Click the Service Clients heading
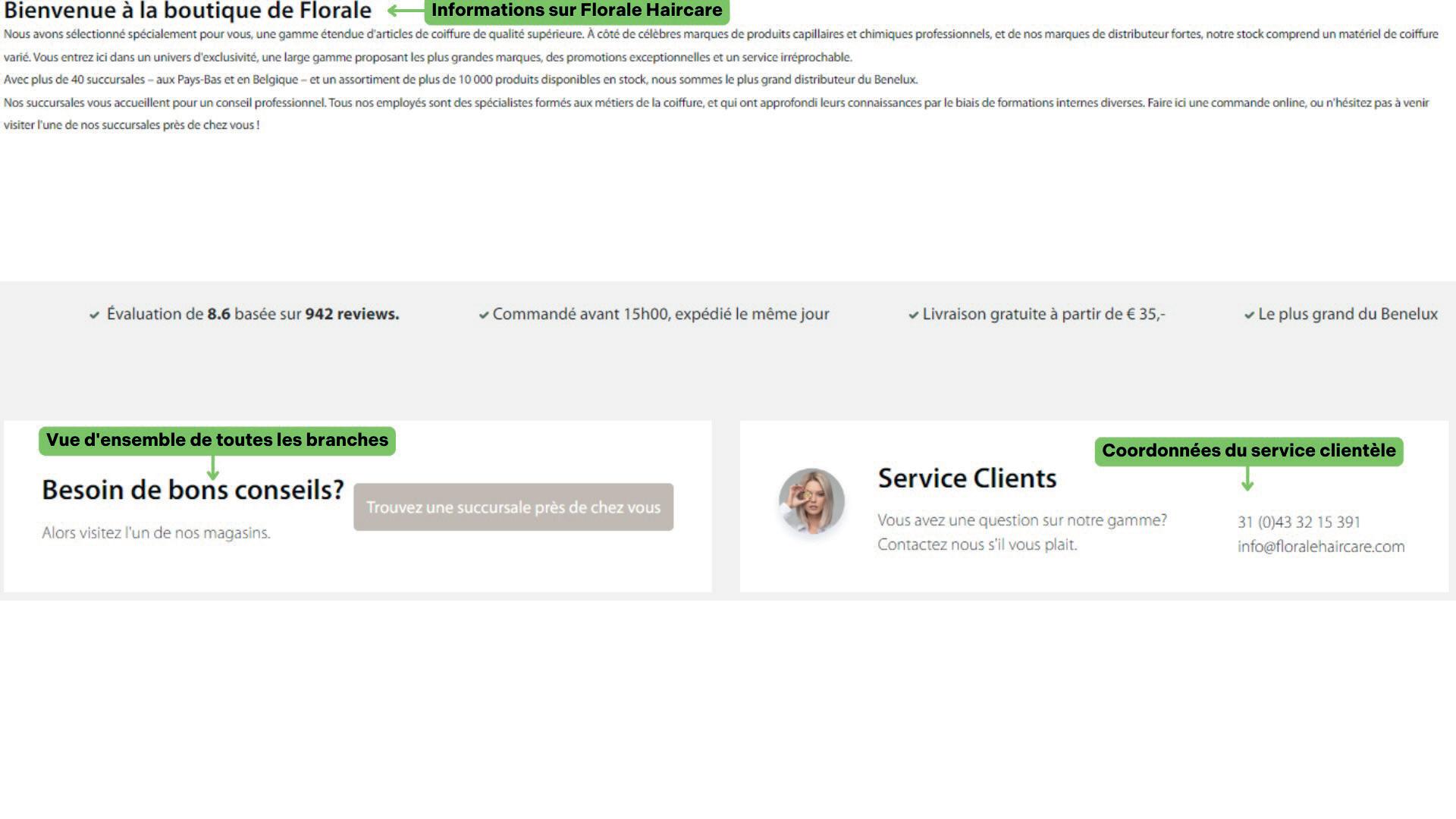The width and height of the screenshot is (1456, 819). (967, 479)
